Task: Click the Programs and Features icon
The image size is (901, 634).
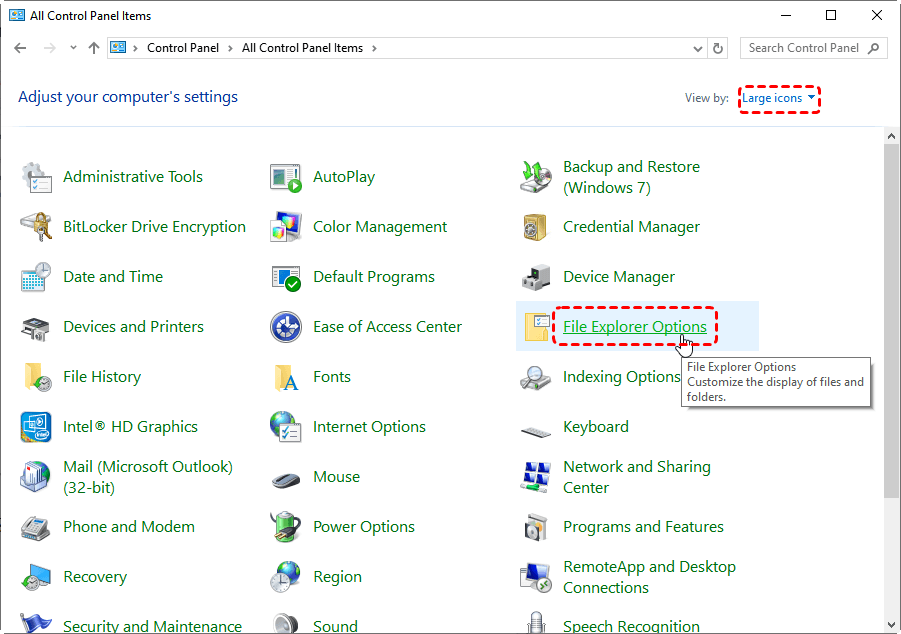Action: [536, 527]
